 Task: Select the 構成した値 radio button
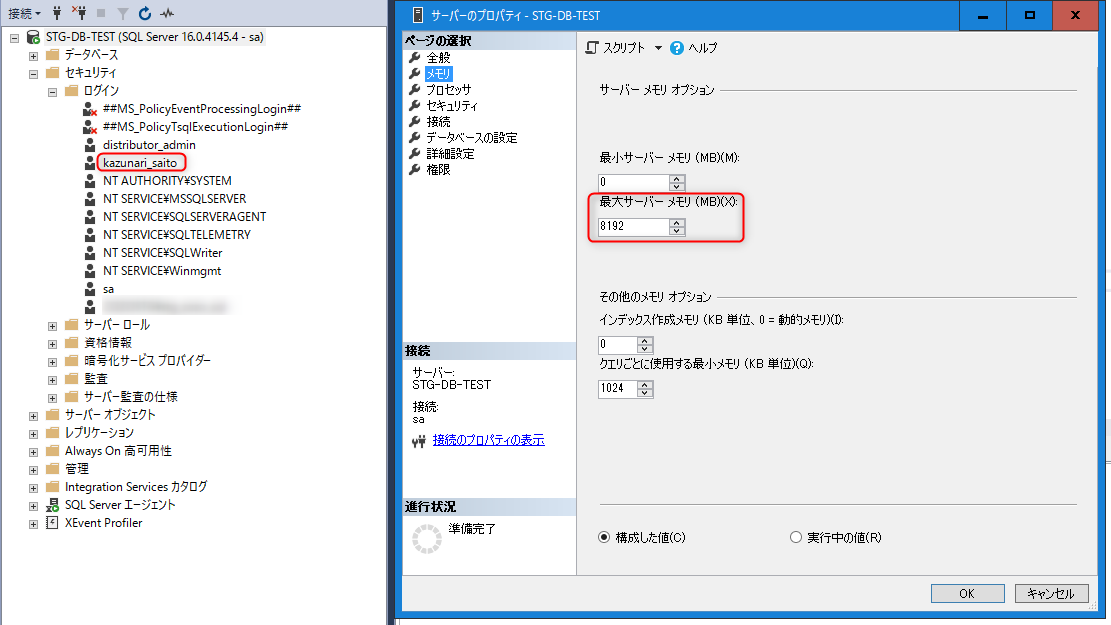point(604,537)
